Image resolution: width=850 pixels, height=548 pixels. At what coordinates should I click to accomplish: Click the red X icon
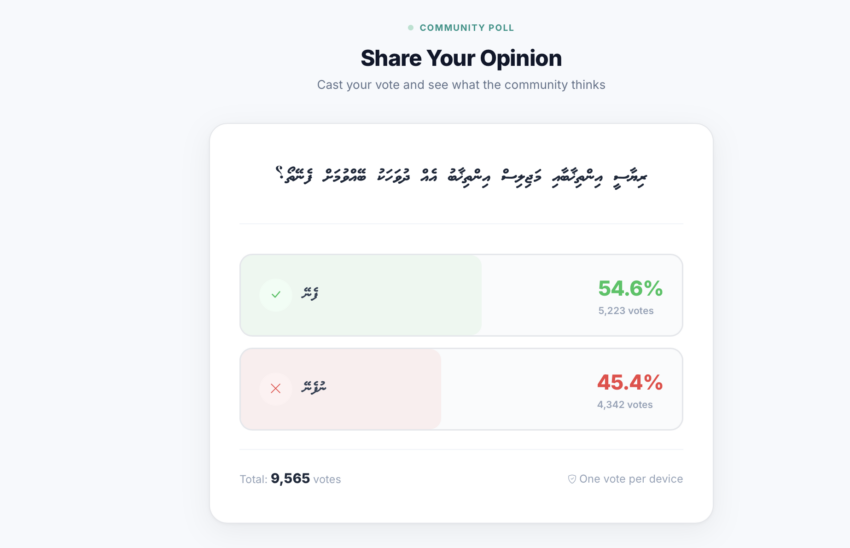[275, 388]
